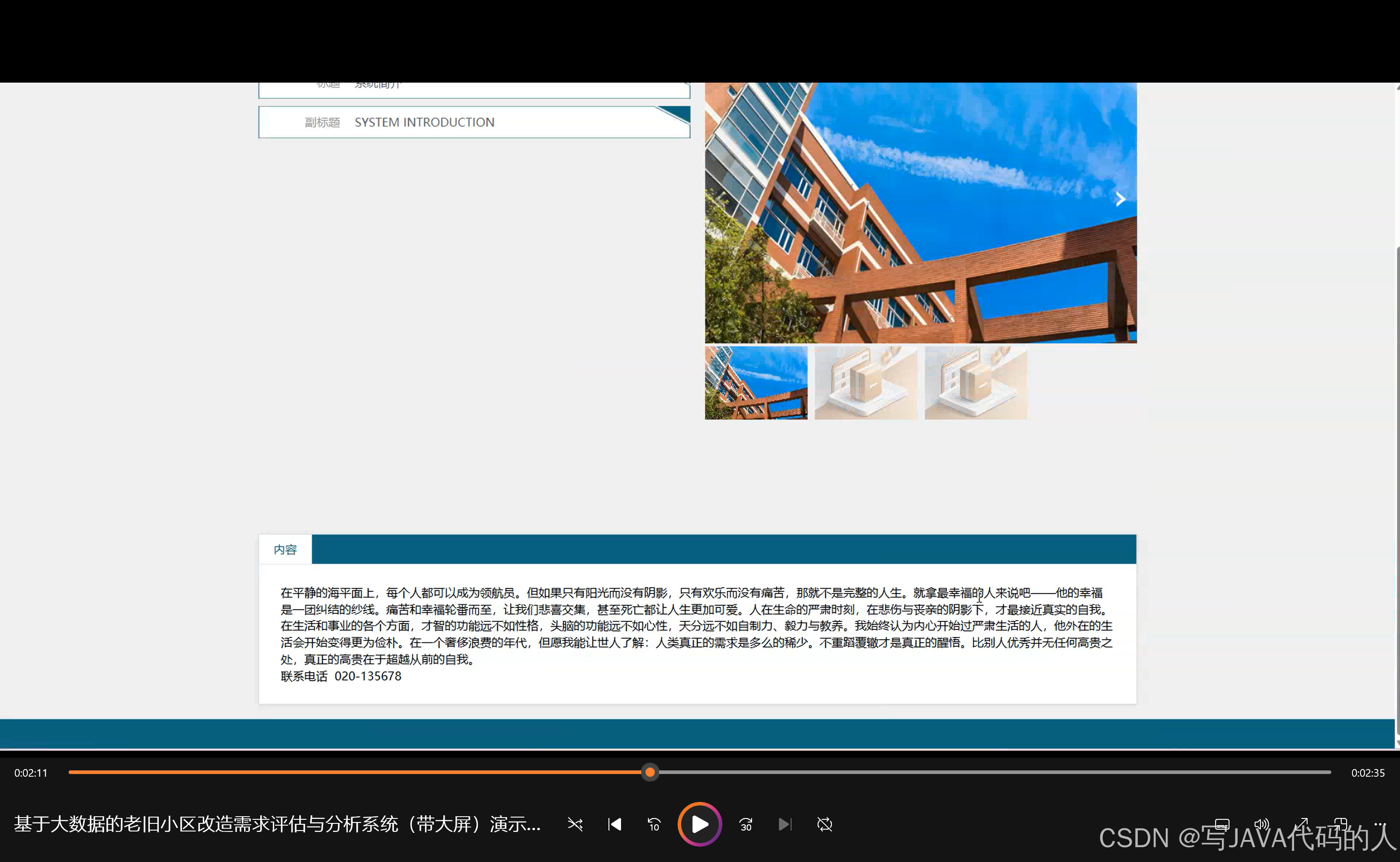The width and height of the screenshot is (1400, 862).
Task: Select the third beige box thumbnail
Action: pos(976,383)
